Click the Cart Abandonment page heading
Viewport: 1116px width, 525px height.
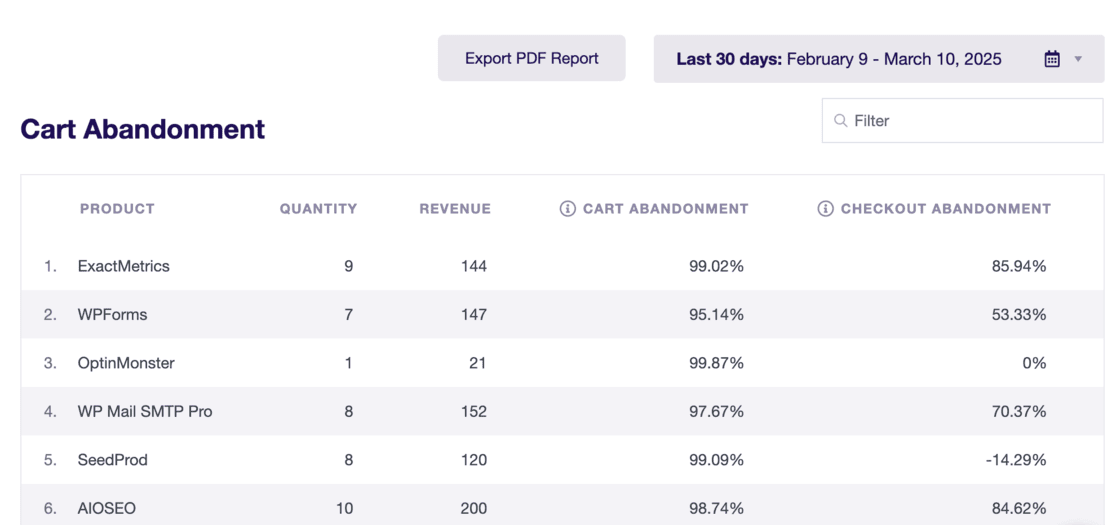point(142,129)
